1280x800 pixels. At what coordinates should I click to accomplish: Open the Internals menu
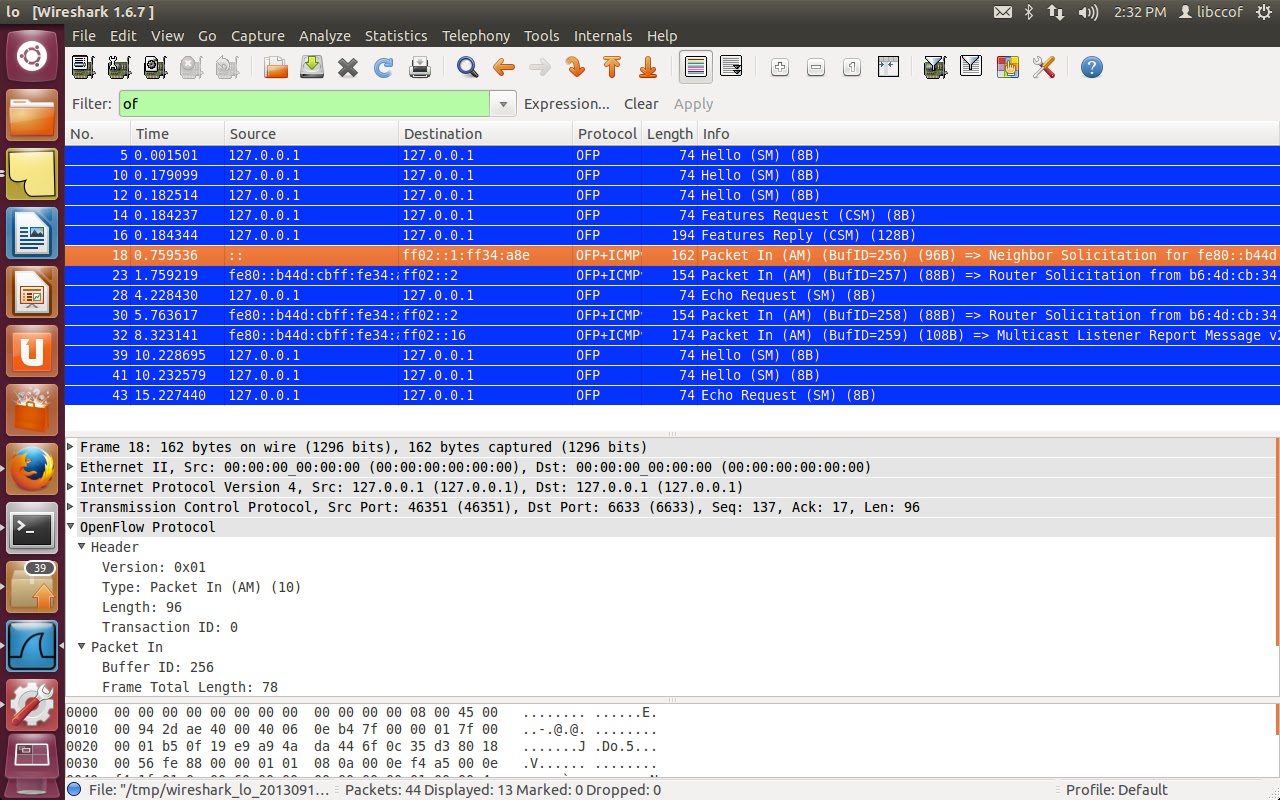click(603, 35)
